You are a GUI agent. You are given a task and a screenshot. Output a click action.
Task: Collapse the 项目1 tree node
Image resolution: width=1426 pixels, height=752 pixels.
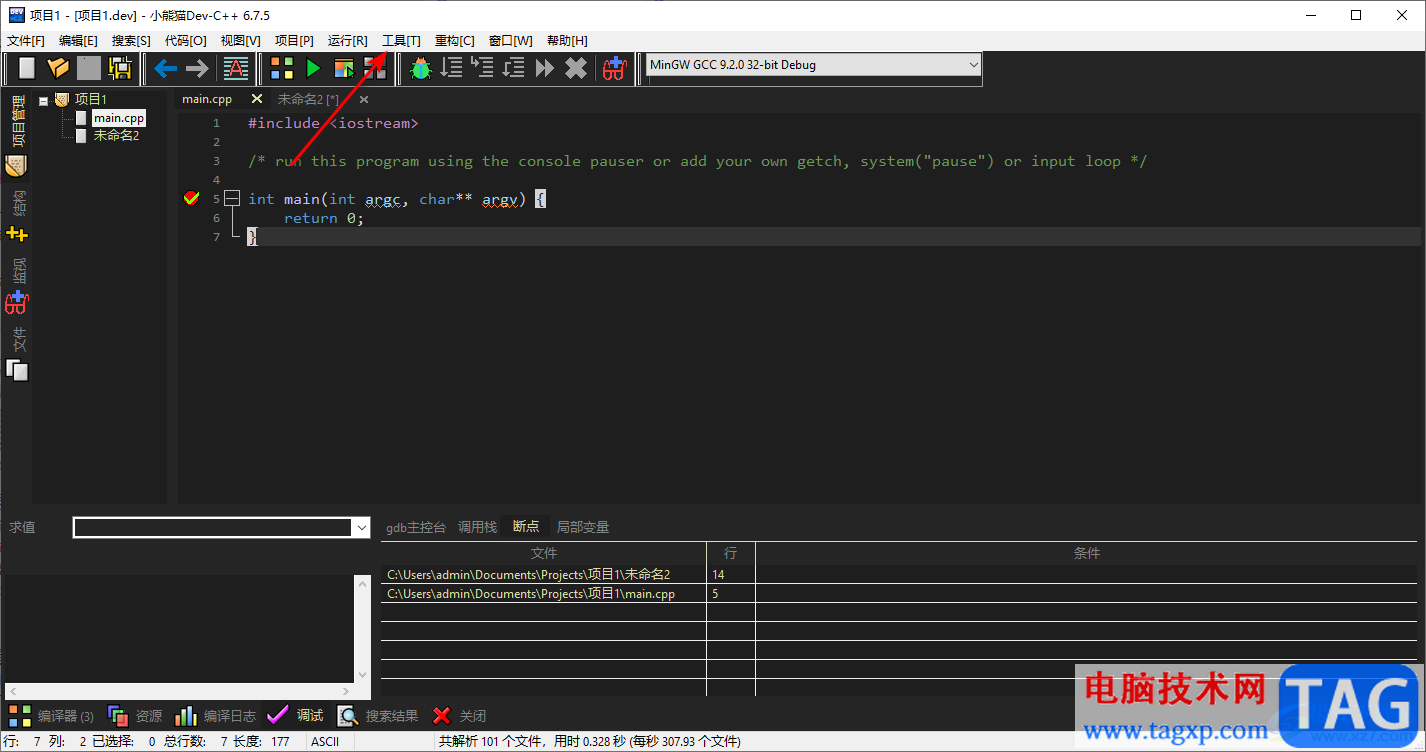tap(44, 100)
